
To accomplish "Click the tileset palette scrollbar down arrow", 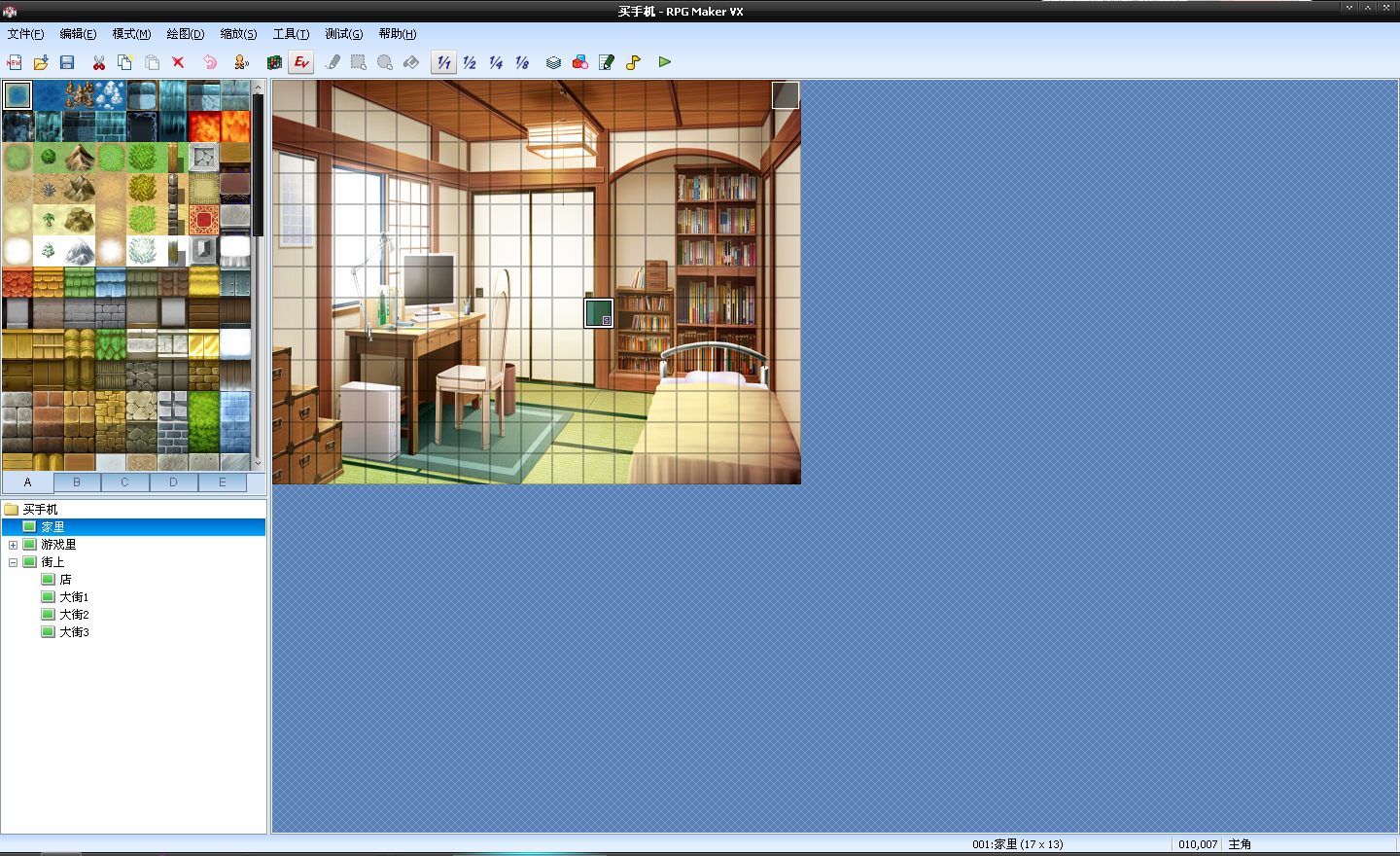I will click(x=258, y=464).
